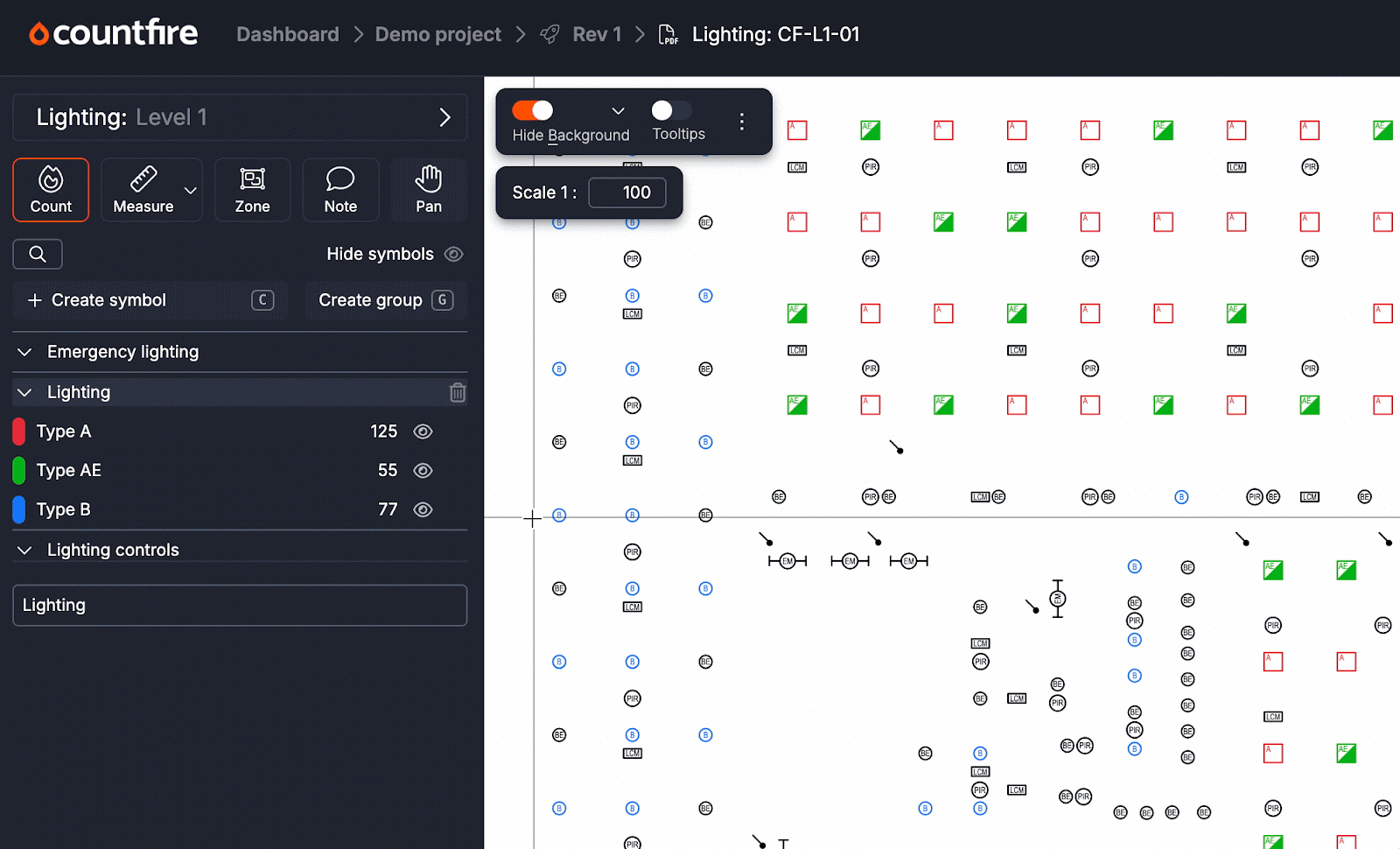Click the PDF file icon in breadcrumb
The width and height of the screenshot is (1400, 849).
click(x=668, y=34)
